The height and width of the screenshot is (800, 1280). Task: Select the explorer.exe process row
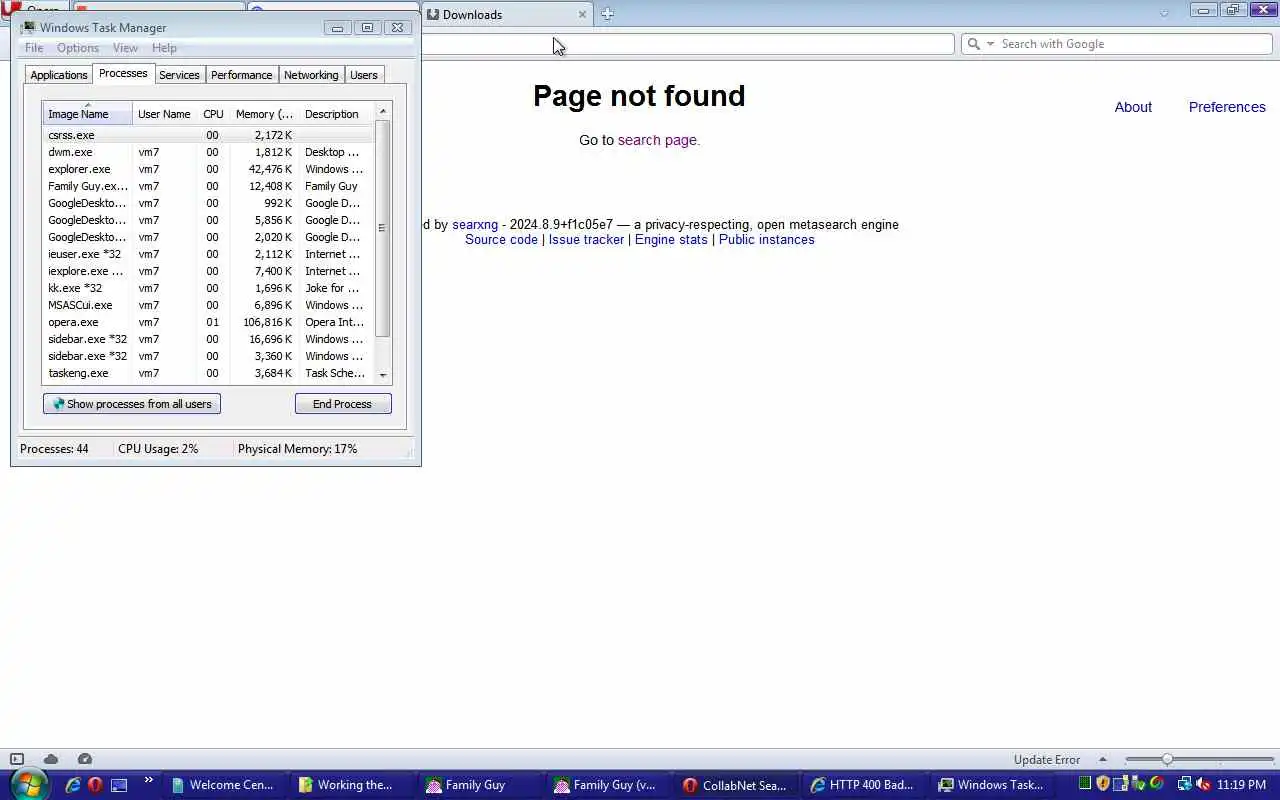coord(208,169)
